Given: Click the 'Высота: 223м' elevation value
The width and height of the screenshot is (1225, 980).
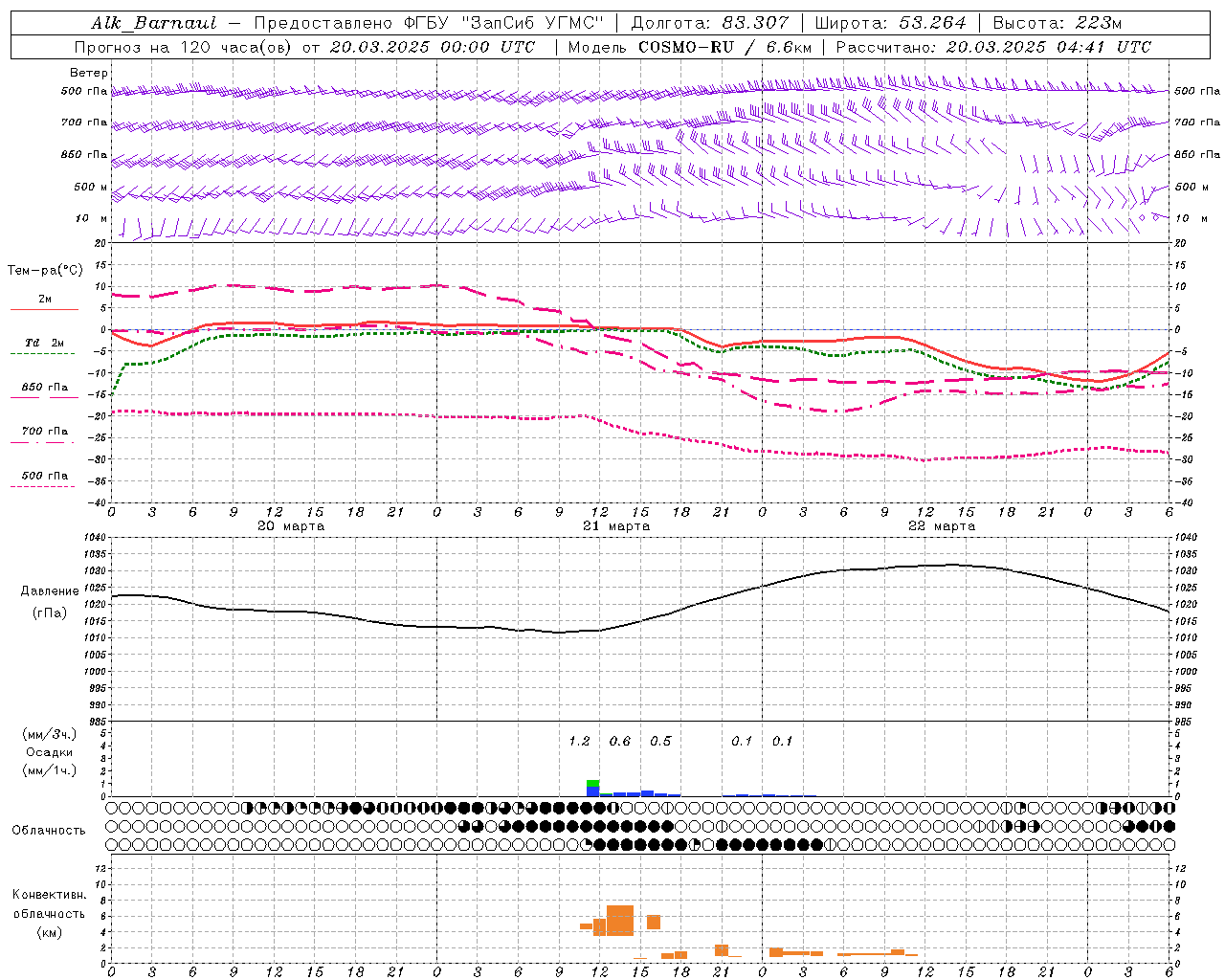Looking at the screenshot, I should click(1058, 23).
